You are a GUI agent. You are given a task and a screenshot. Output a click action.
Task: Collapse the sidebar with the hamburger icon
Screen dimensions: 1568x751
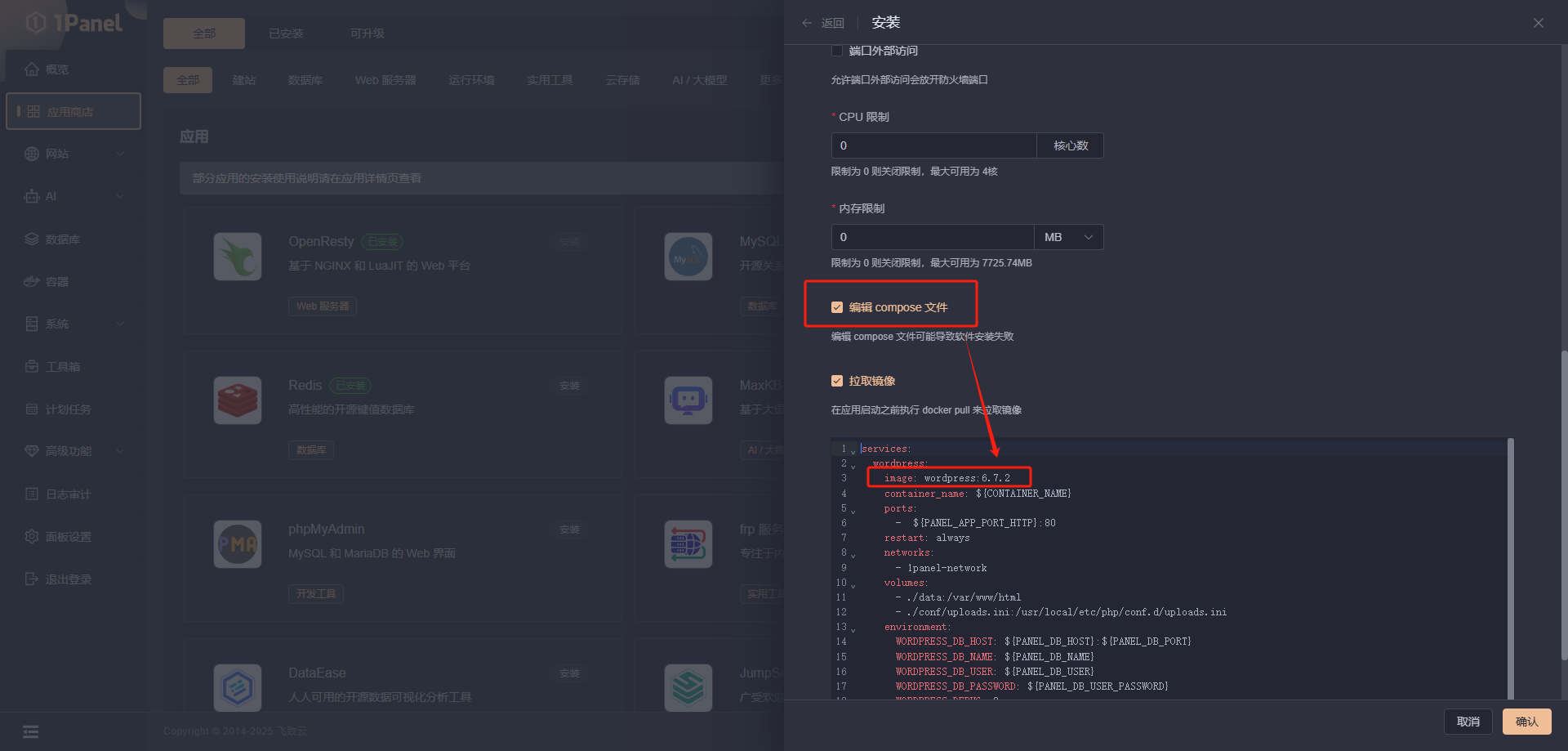31,731
